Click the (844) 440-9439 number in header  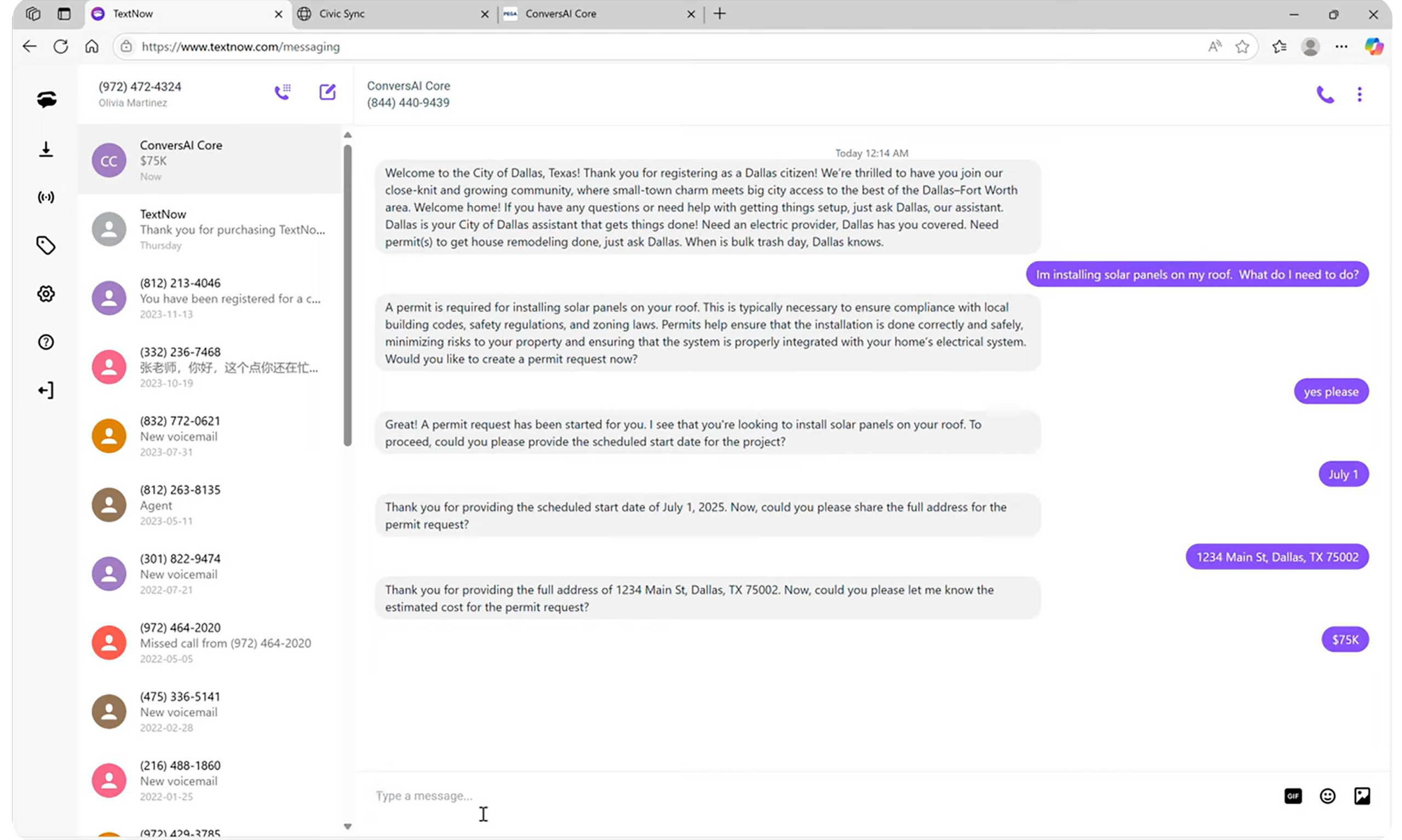(408, 102)
